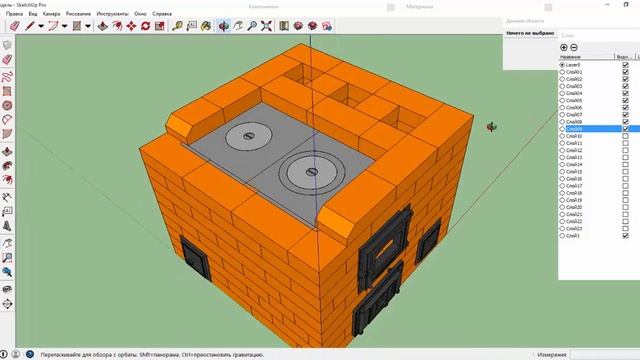Show layer Слой14

click(625, 164)
